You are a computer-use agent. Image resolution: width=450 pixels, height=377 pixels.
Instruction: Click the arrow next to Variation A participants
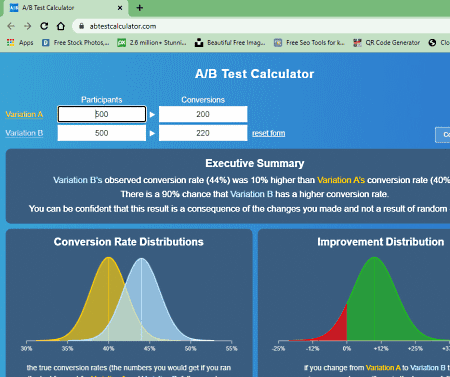152,115
